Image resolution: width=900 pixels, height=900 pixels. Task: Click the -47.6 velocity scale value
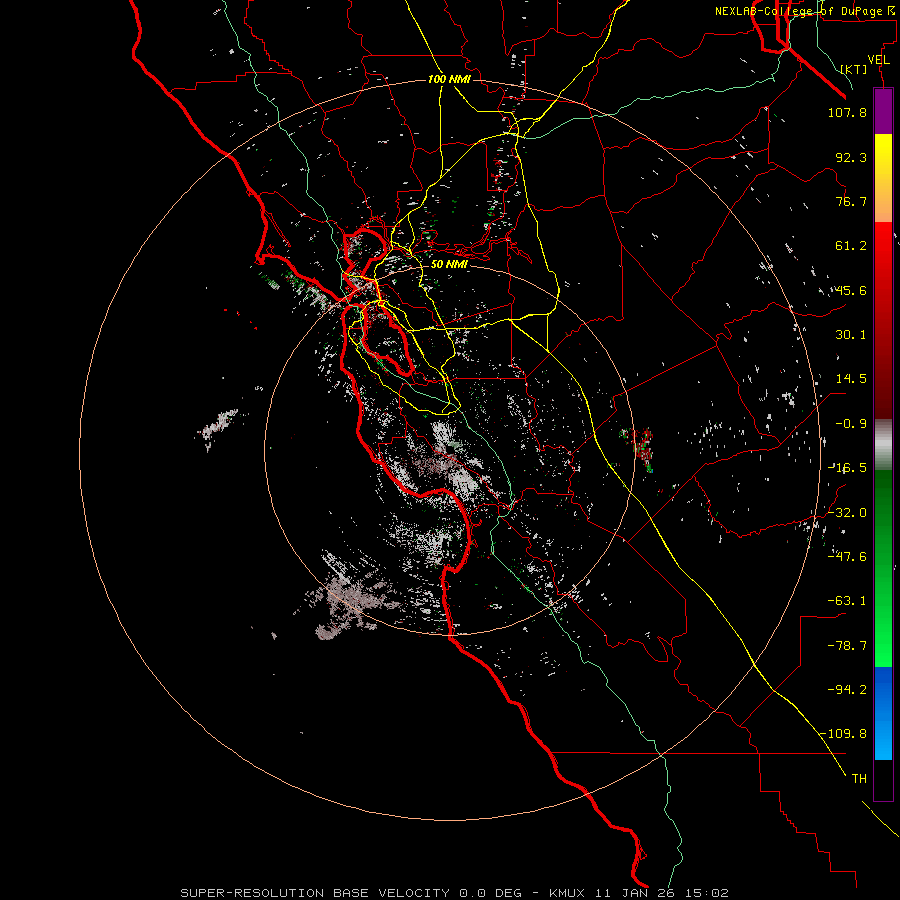point(847,557)
